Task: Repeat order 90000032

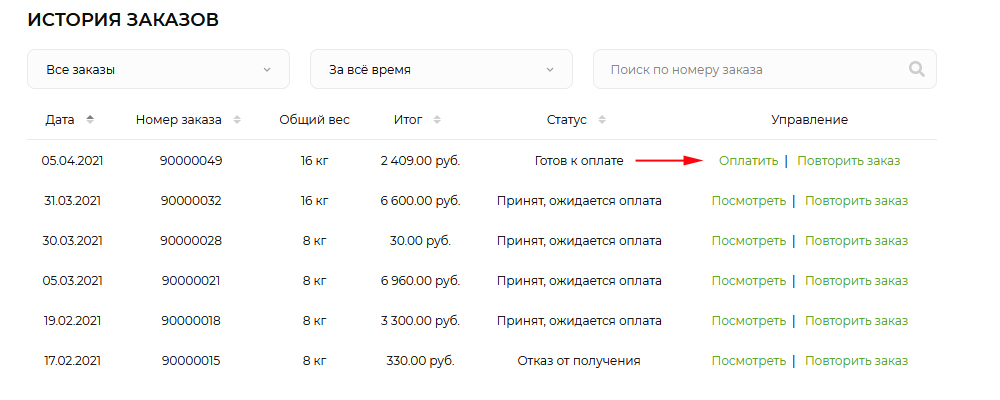Action: (x=856, y=200)
